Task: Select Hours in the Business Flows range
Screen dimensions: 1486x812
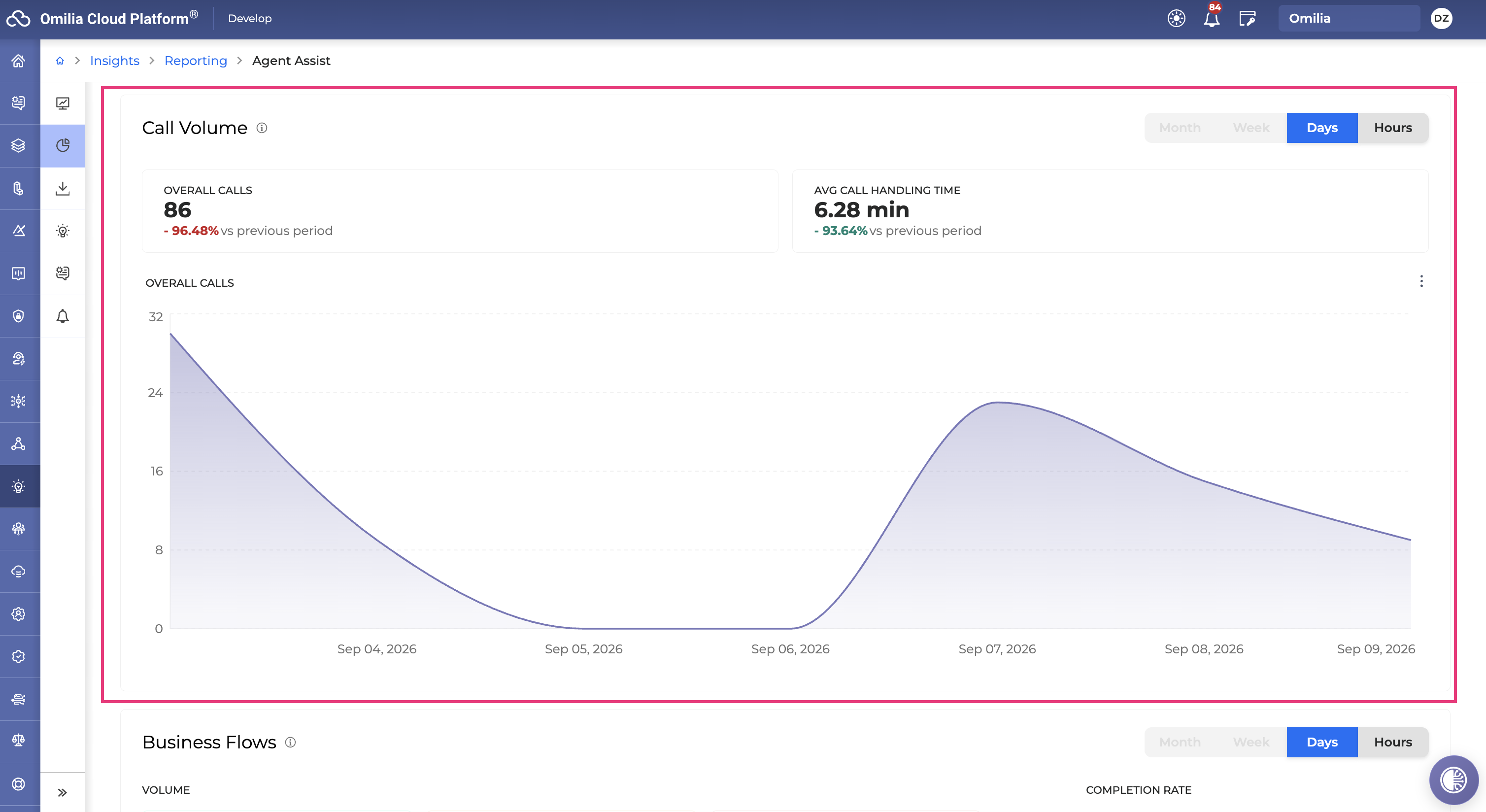Action: 1392,742
